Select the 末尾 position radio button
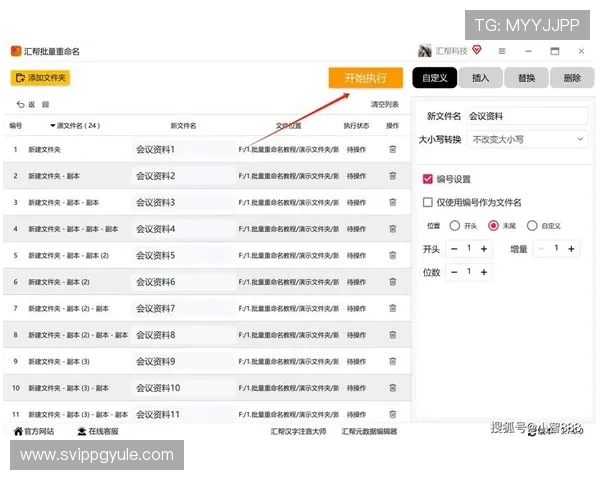This screenshot has height=480, width=600. pos(493,225)
